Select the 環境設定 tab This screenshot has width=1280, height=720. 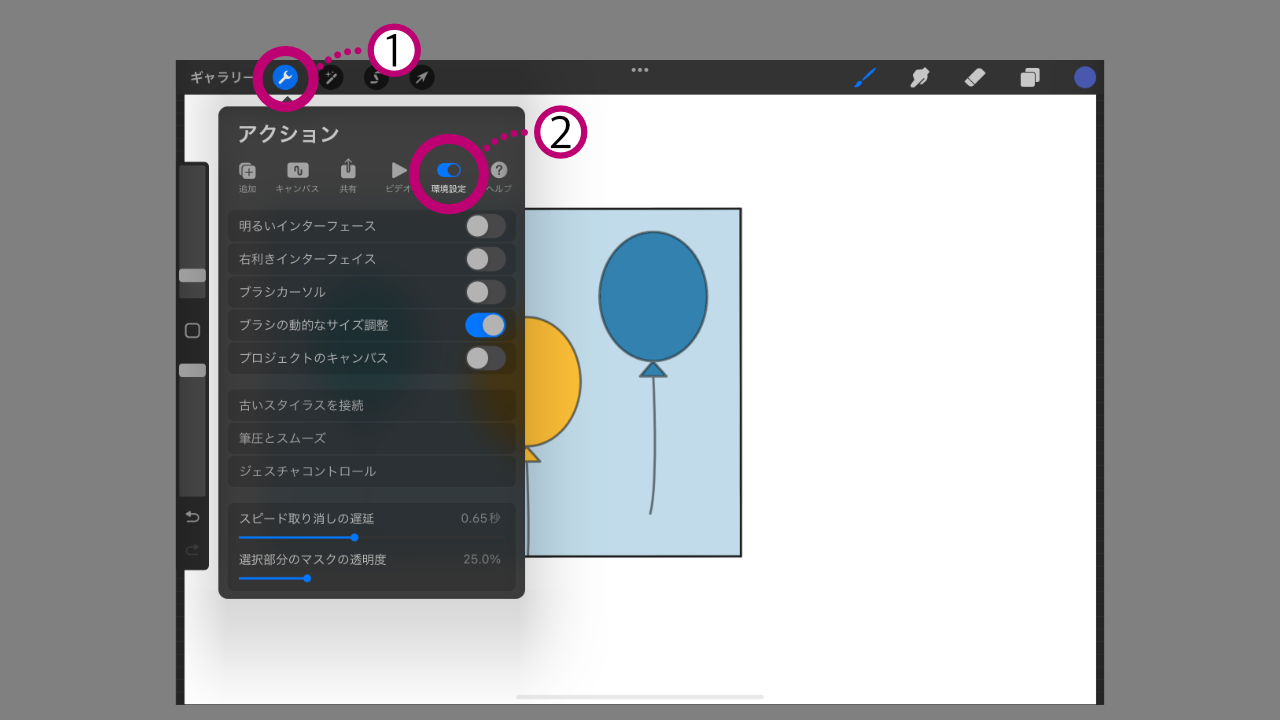[x=449, y=177]
